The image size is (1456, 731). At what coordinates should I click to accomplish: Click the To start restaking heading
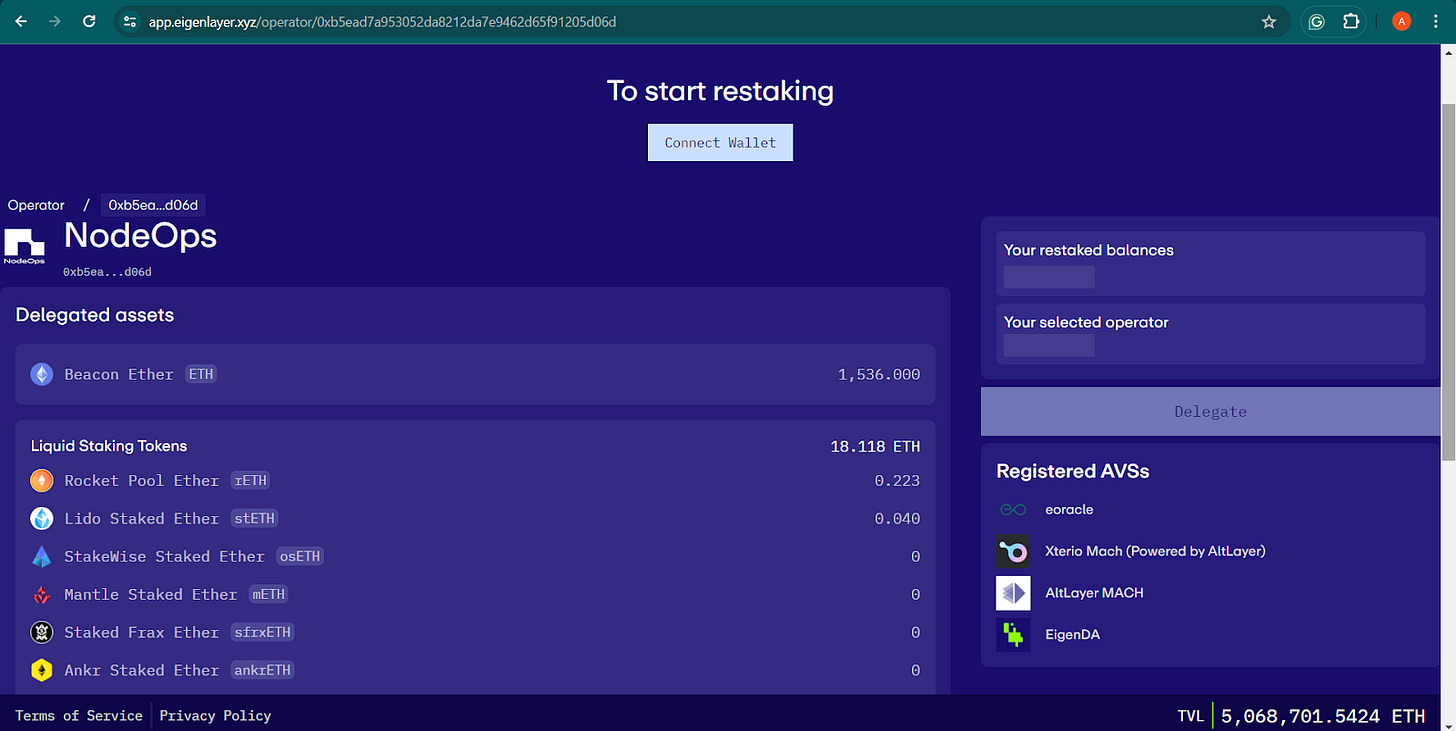(720, 91)
